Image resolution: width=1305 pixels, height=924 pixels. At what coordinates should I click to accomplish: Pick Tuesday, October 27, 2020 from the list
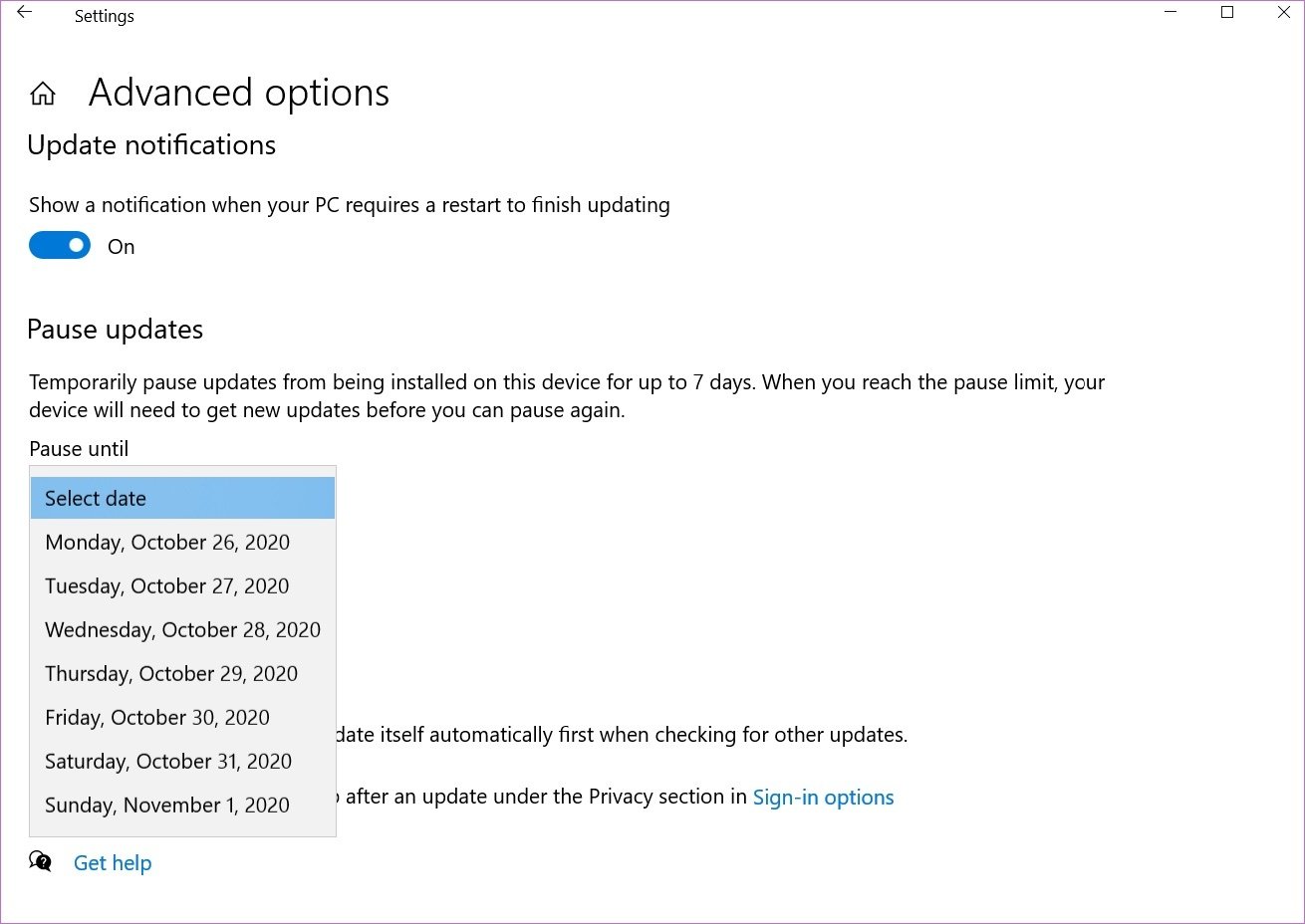point(165,585)
